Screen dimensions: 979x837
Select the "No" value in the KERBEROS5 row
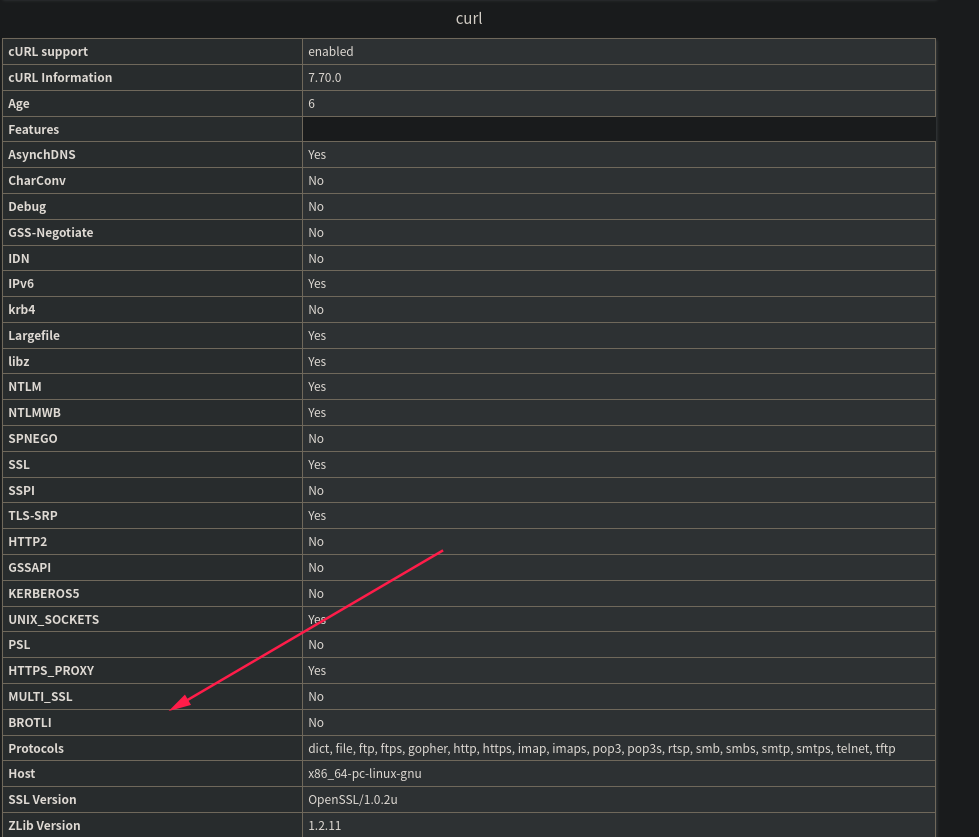316,594
